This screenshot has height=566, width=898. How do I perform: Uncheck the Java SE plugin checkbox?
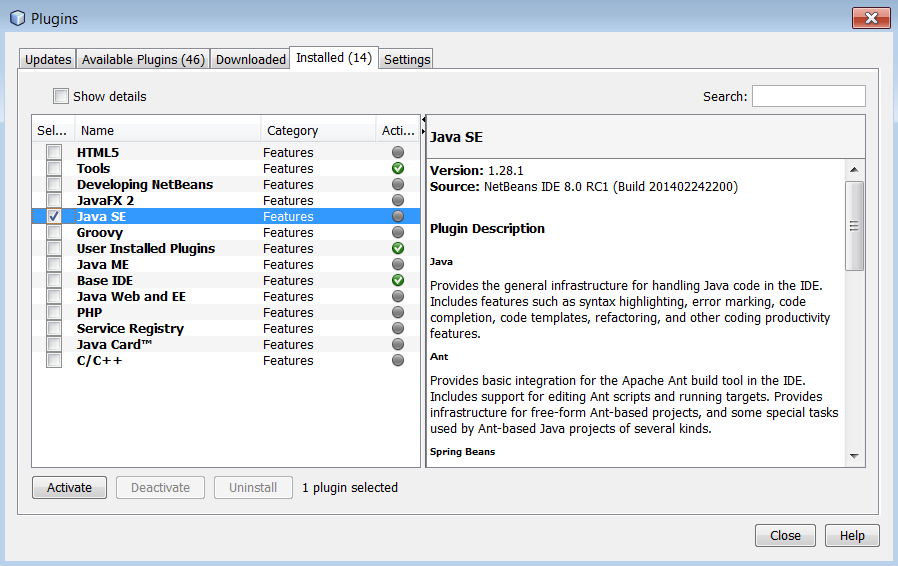54,217
